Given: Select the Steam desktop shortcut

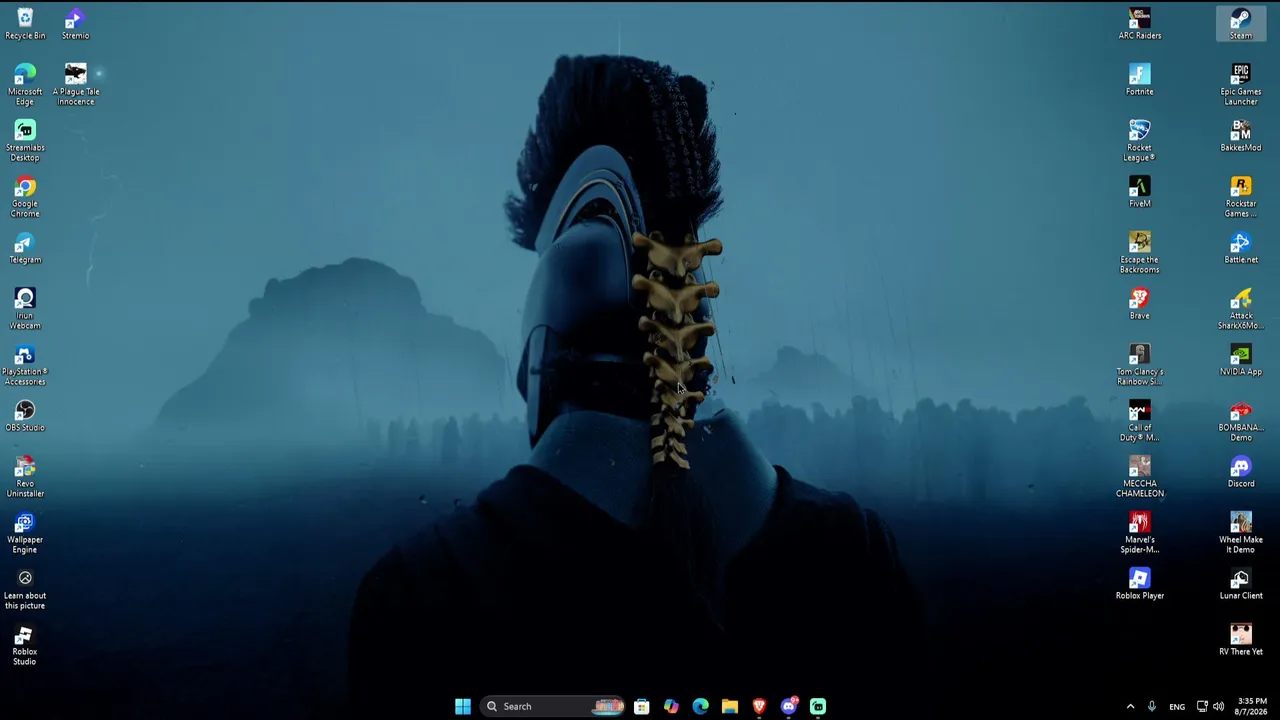Looking at the screenshot, I should click(1241, 24).
